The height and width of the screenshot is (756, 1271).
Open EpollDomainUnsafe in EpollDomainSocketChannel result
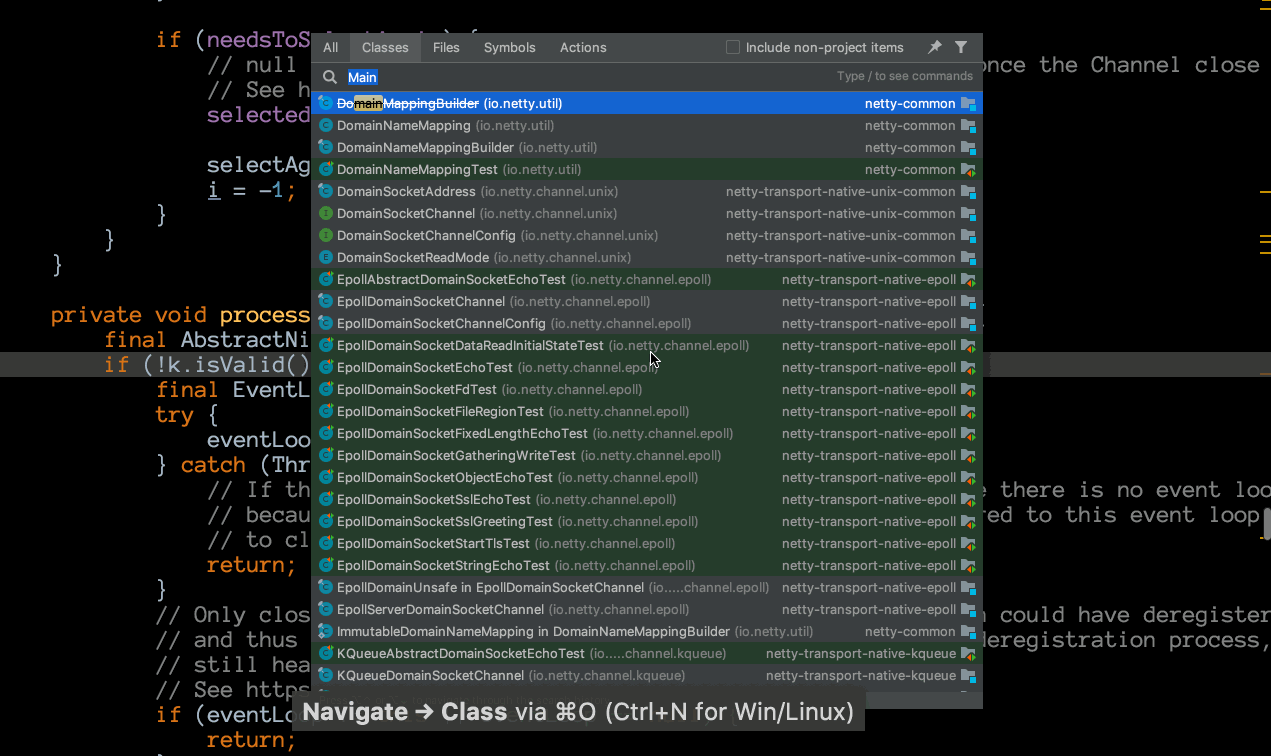[647, 587]
